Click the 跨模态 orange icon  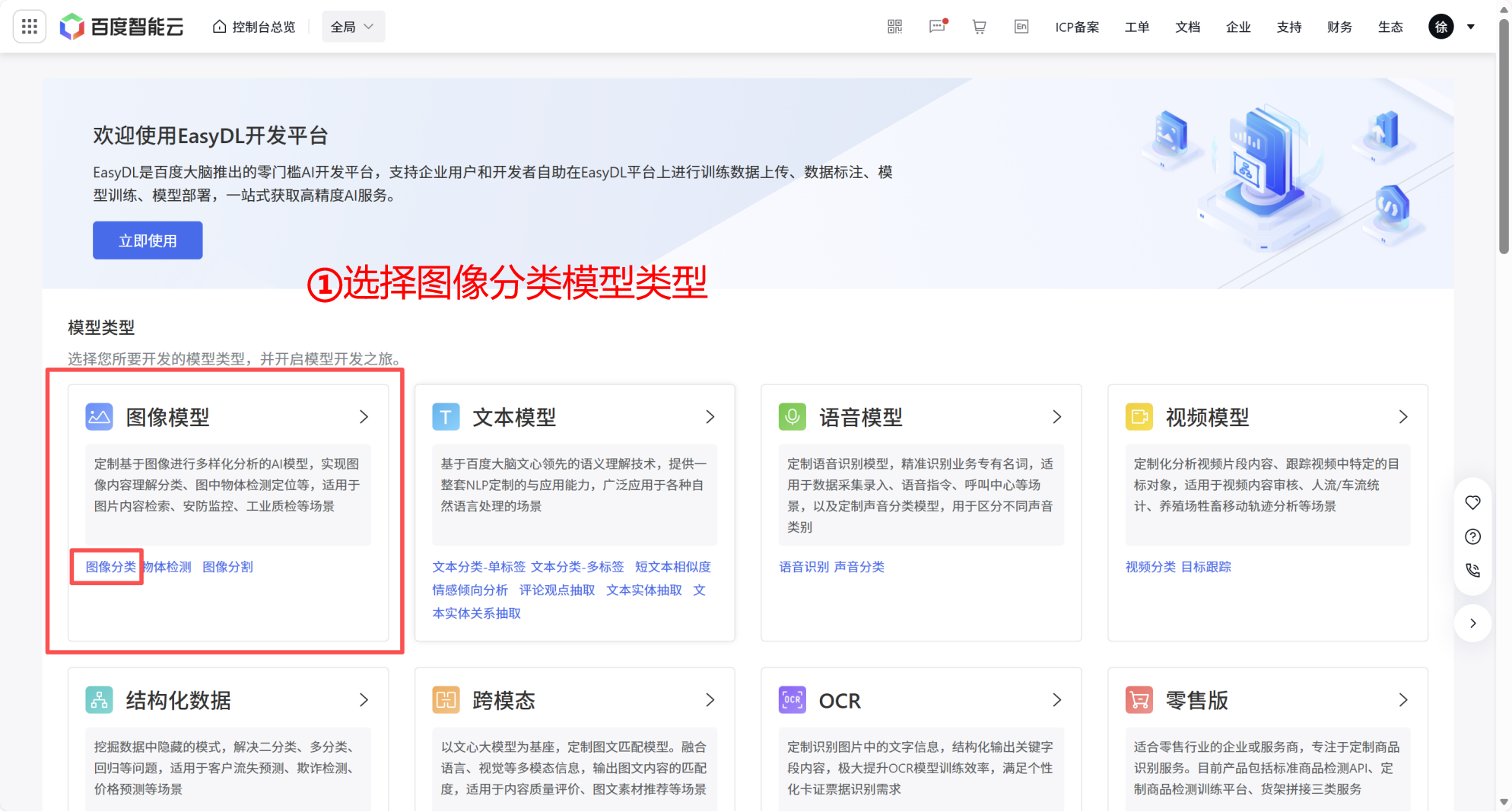point(446,700)
